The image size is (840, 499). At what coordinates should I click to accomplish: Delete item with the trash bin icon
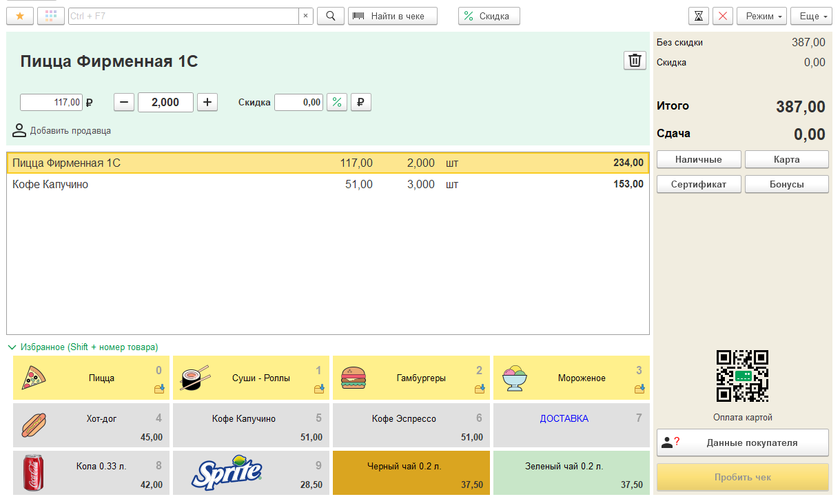(634, 61)
